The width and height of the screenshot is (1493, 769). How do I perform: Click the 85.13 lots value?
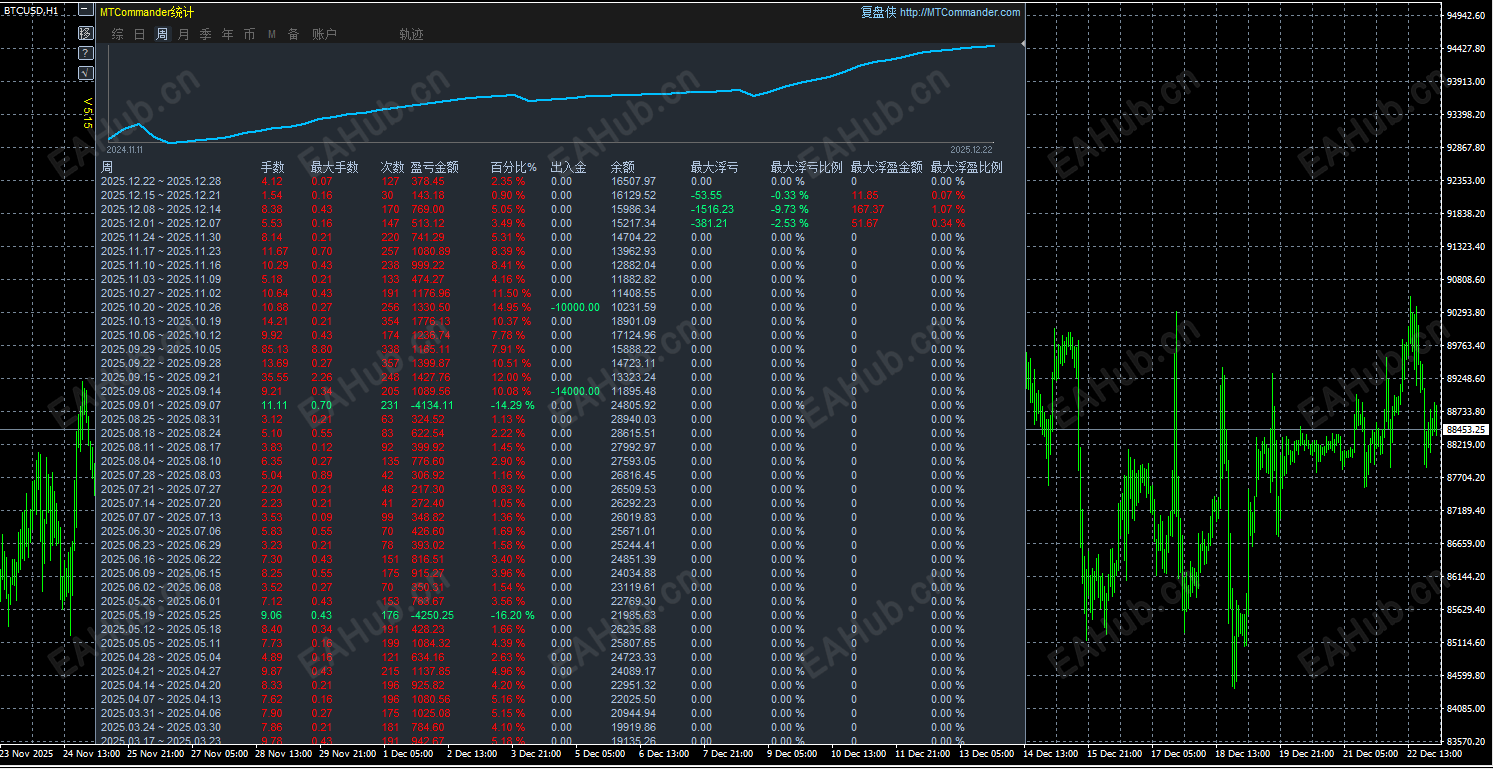click(275, 349)
